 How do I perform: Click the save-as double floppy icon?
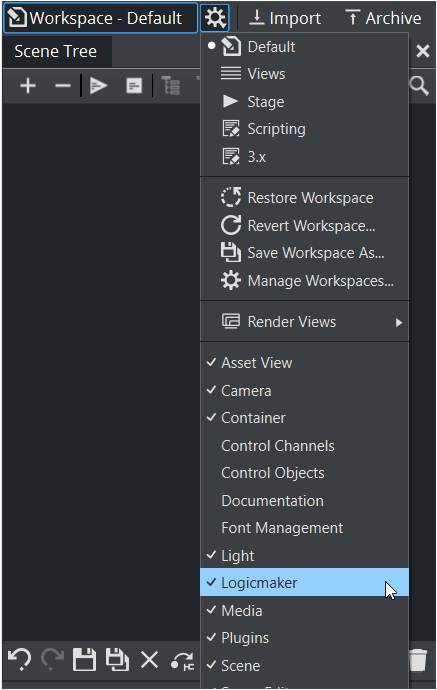(x=118, y=660)
